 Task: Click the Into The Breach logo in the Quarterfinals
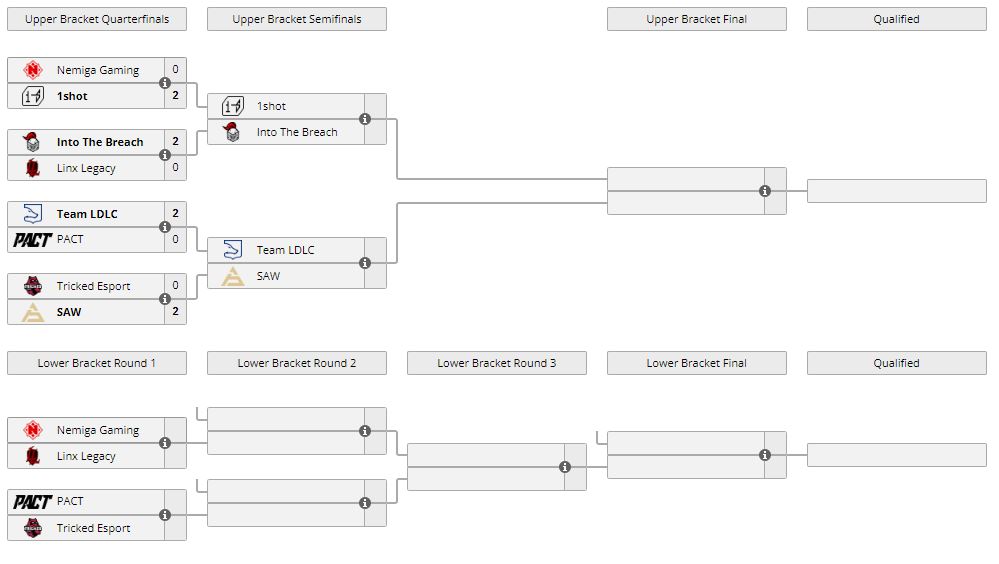pos(33,142)
